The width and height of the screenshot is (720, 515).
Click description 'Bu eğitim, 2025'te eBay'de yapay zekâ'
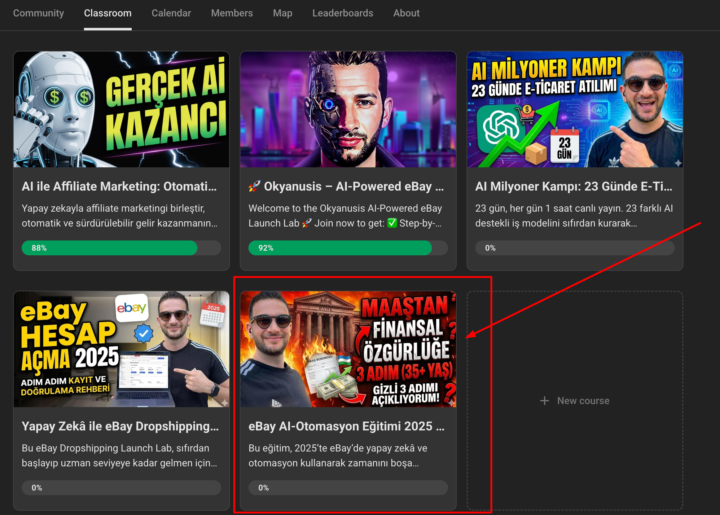(x=338, y=448)
